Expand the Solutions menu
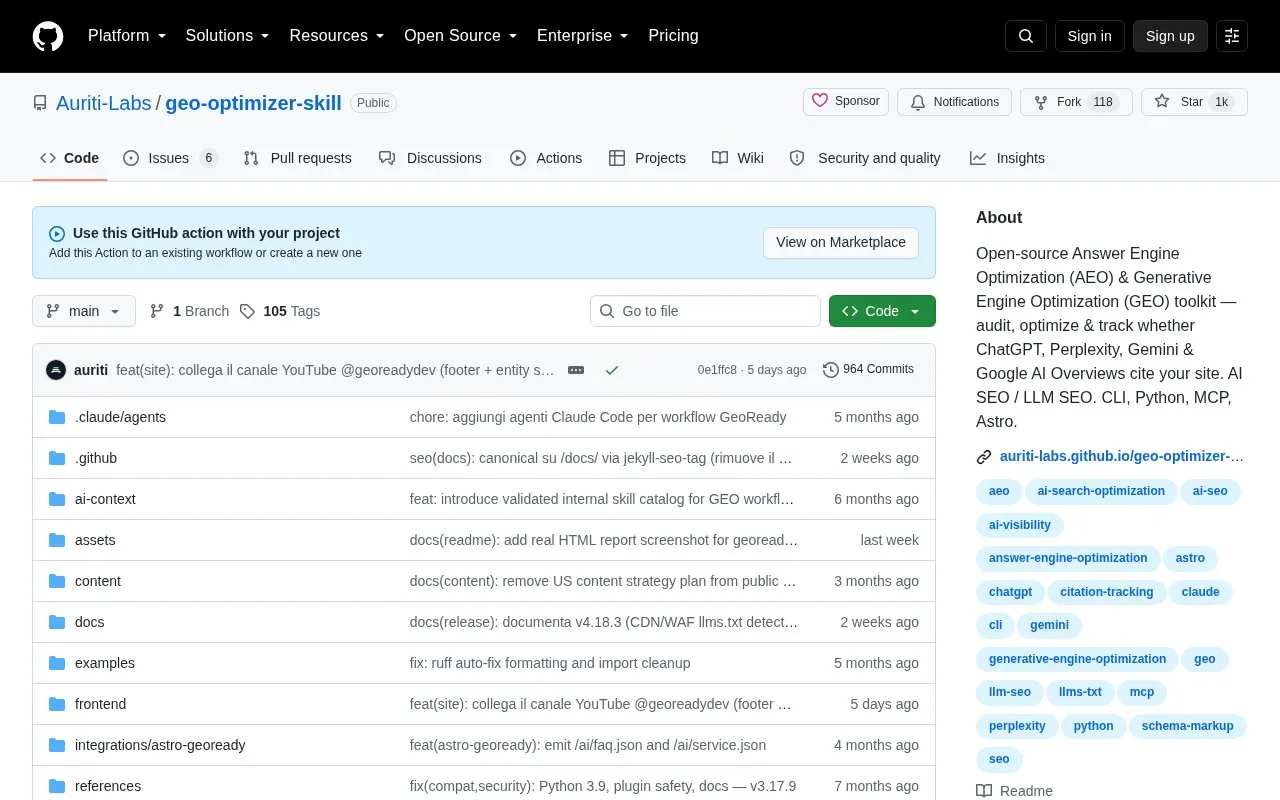The height and width of the screenshot is (800, 1280). coord(228,36)
